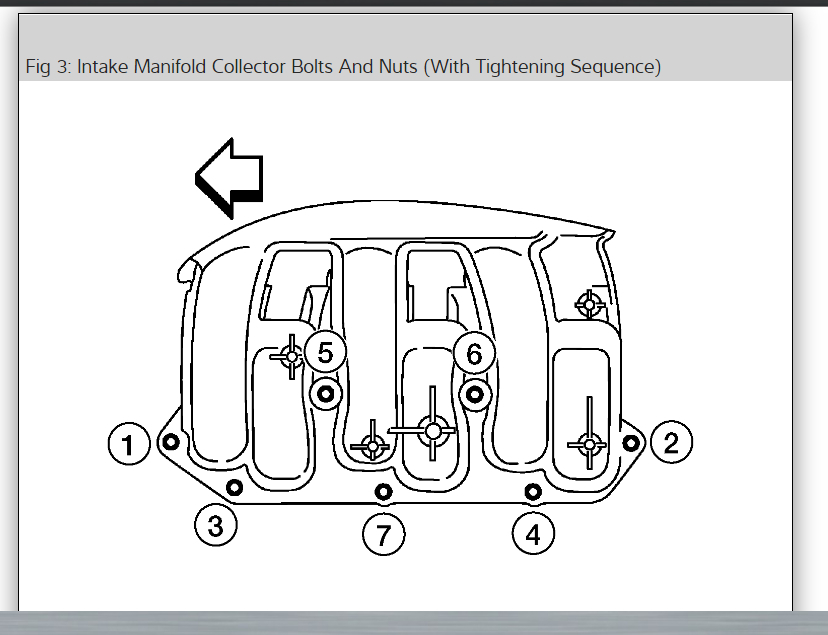This screenshot has width=828, height=635.
Task: Click the intake manifold diagram image
Action: (x=400, y=346)
